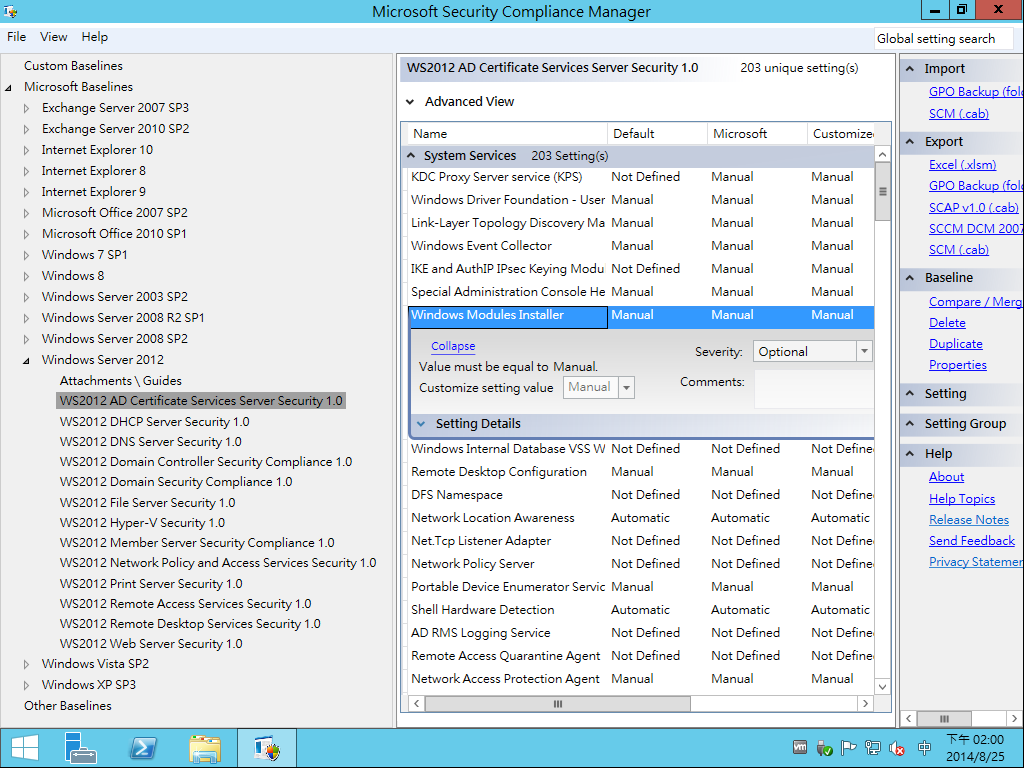Screen dimensions: 1024x768
Task: Open the File menu
Action: pos(16,37)
